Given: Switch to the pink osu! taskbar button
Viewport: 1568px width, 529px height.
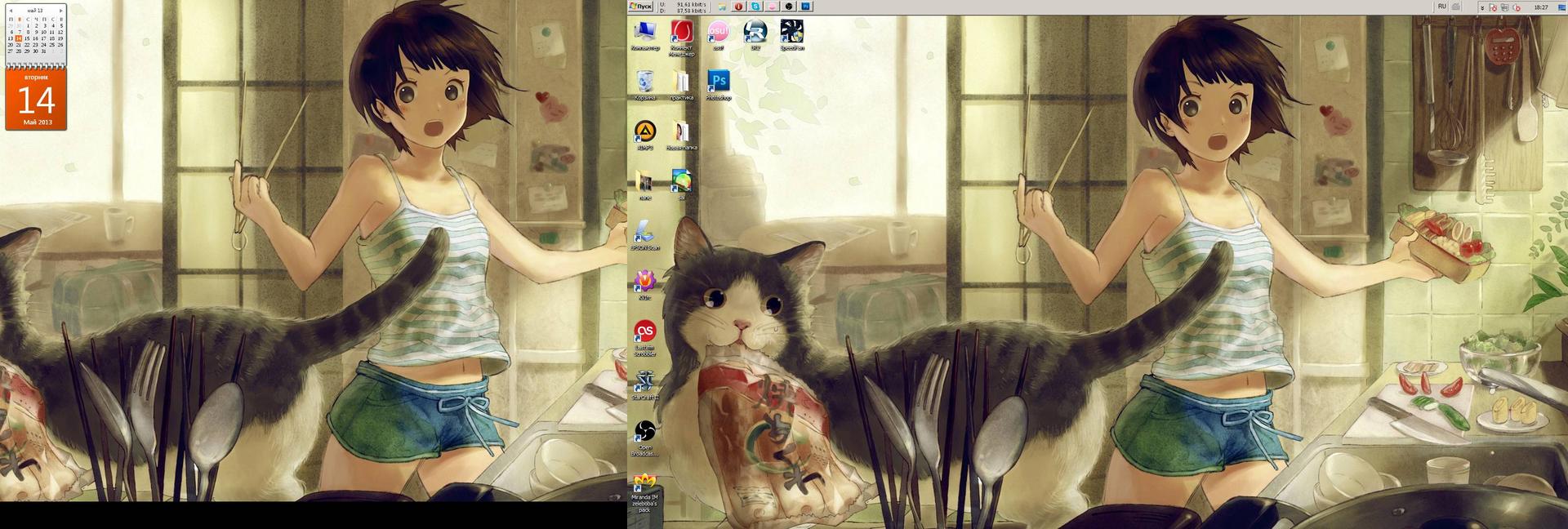Looking at the screenshot, I should 772,7.
